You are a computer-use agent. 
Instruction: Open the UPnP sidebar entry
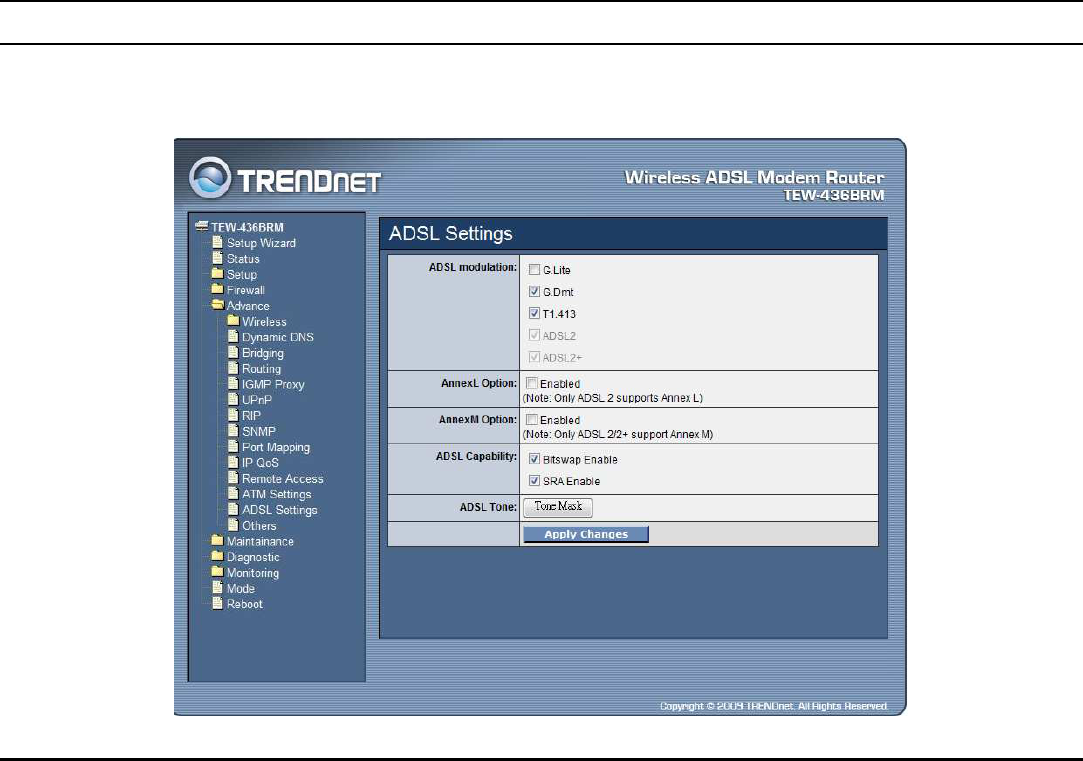tap(257, 400)
